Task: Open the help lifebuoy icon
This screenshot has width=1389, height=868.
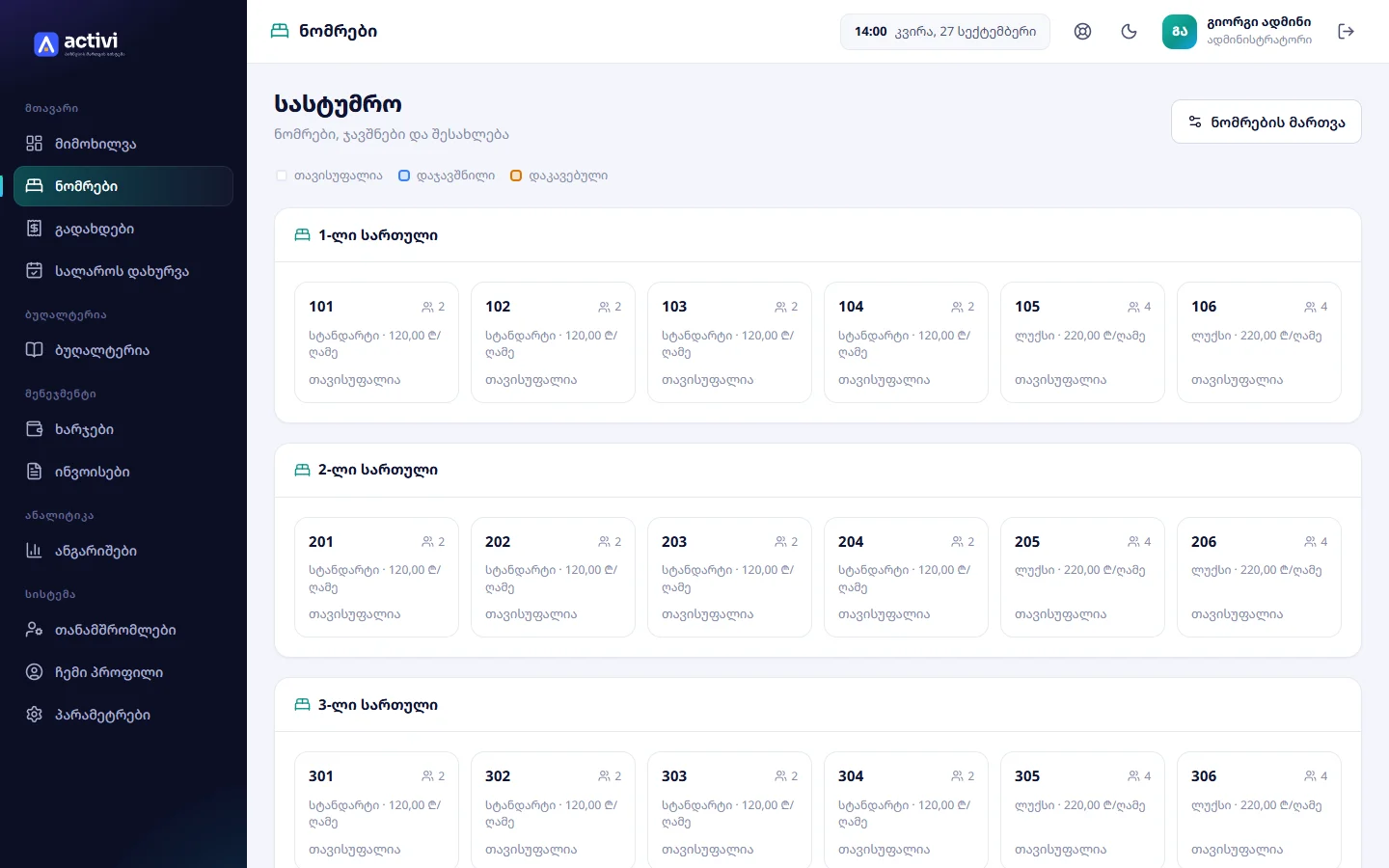Action: [x=1082, y=32]
